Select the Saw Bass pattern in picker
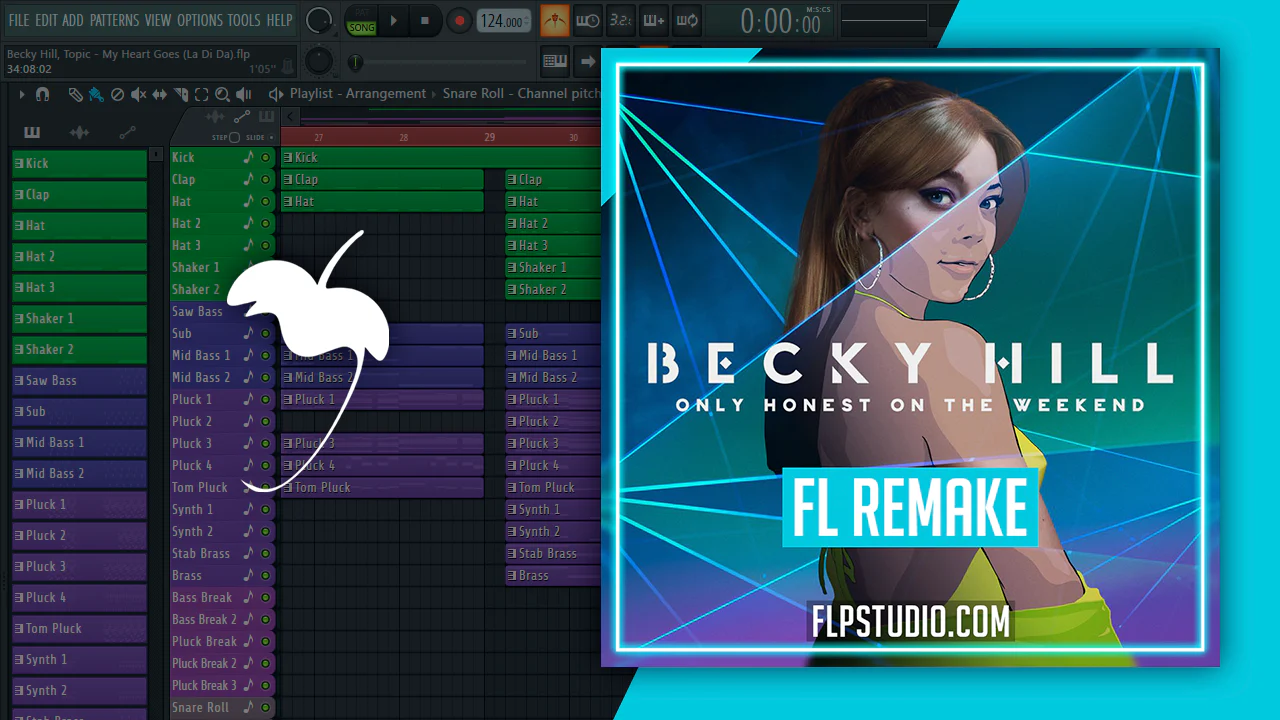Screen dimensions: 1280x720 (x=79, y=380)
